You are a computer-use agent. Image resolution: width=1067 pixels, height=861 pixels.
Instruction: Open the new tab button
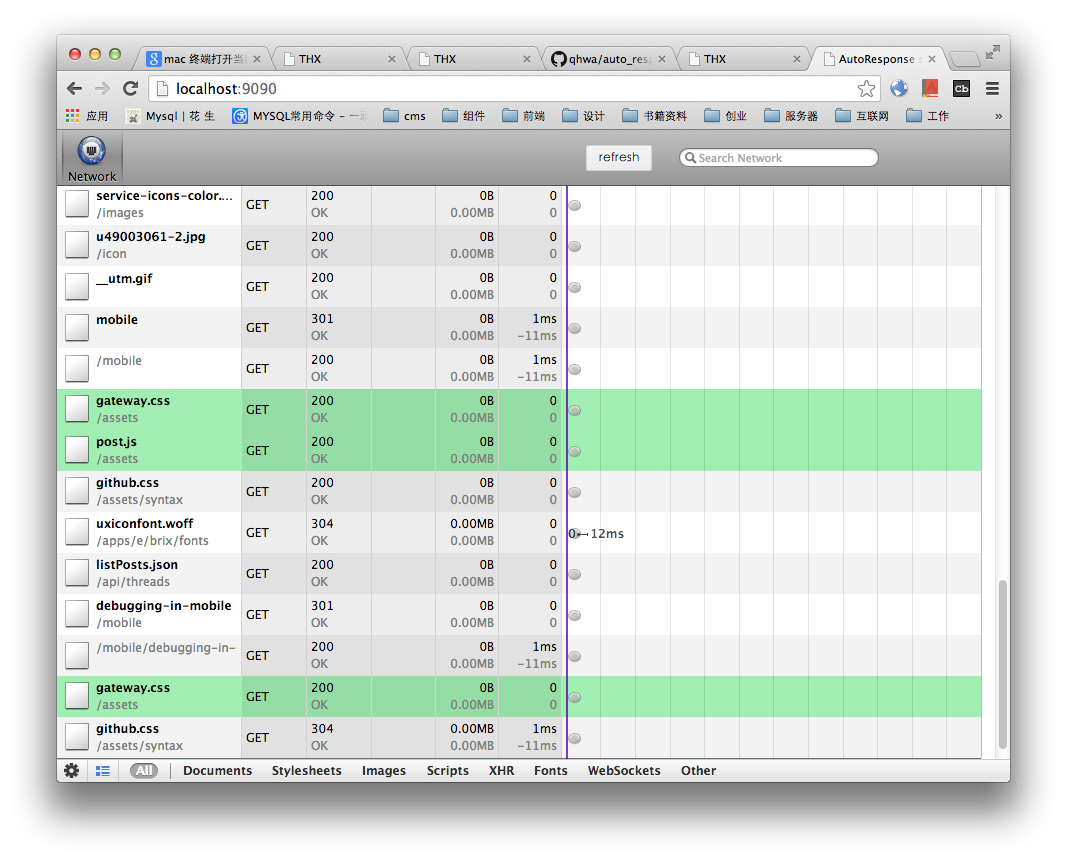[x=964, y=59]
